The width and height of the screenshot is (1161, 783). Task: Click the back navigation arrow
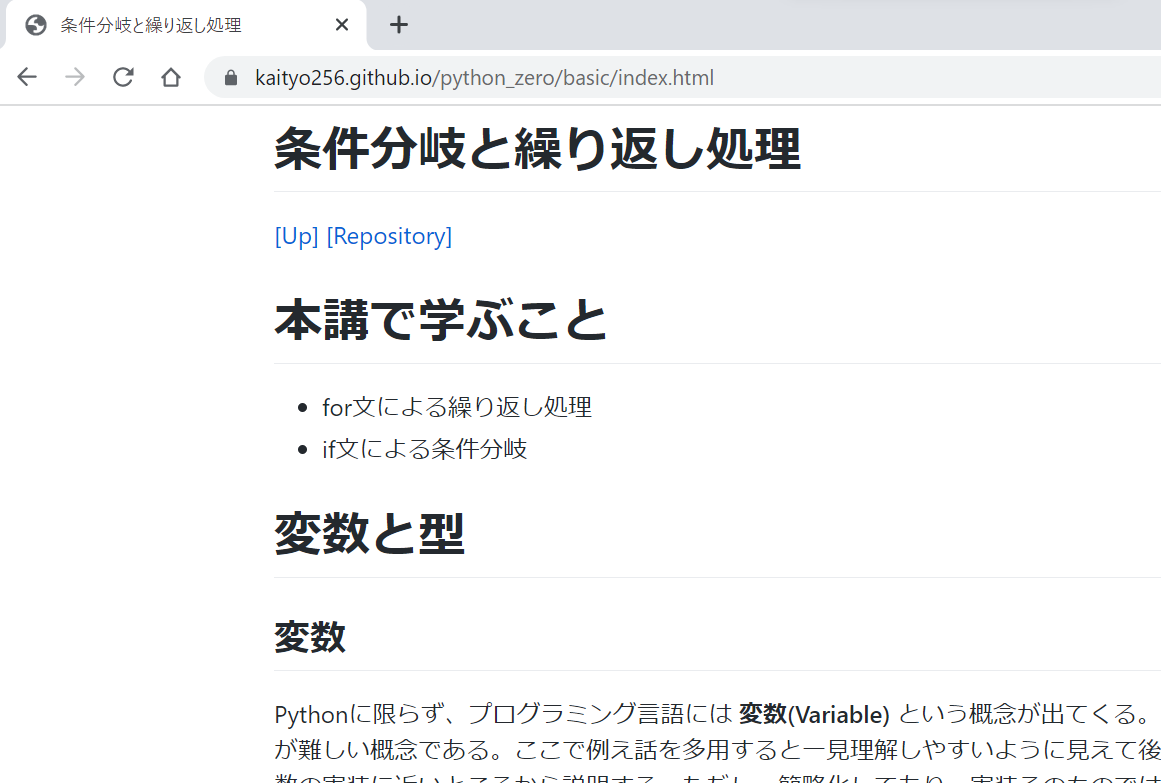26,77
